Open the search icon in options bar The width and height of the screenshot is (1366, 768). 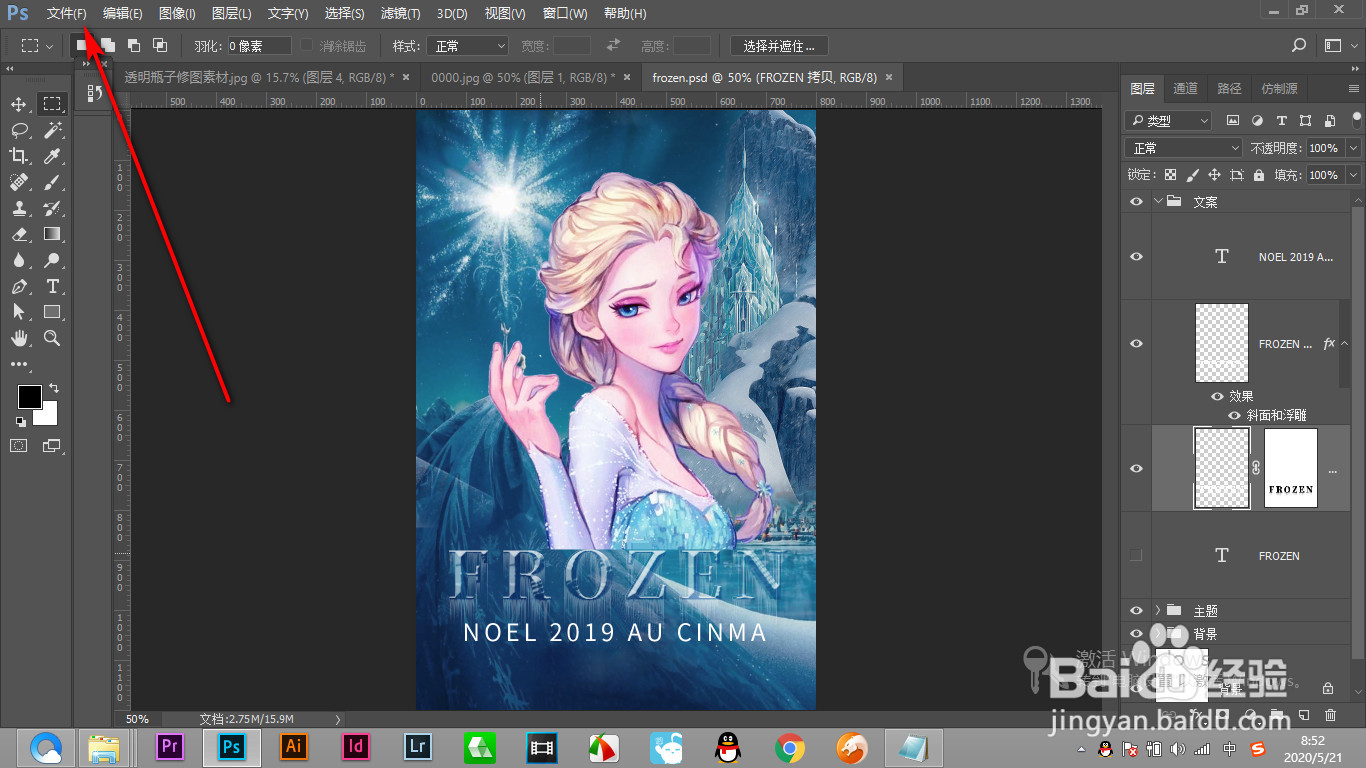1299,45
